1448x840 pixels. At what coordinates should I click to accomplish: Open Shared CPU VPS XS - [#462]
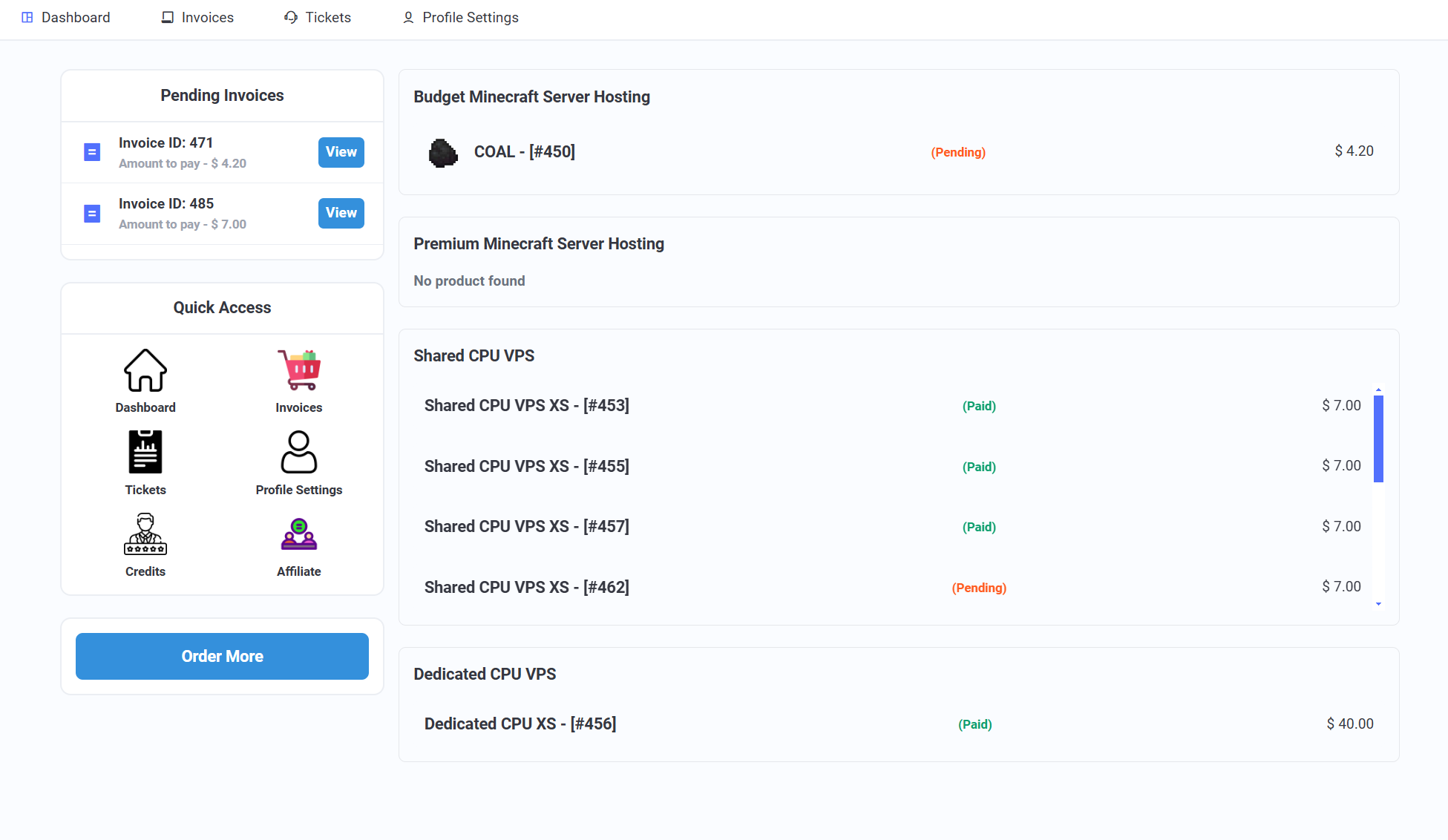[x=527, y=587]
